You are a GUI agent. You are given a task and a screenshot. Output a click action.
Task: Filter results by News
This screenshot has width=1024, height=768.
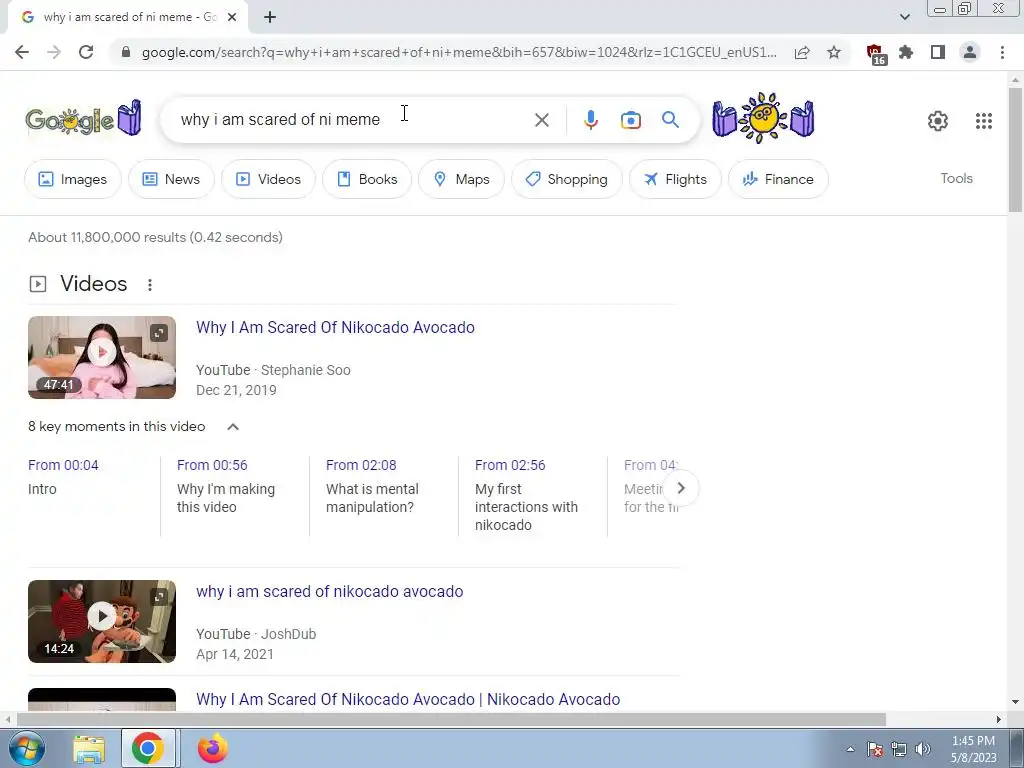pos(171,179)
